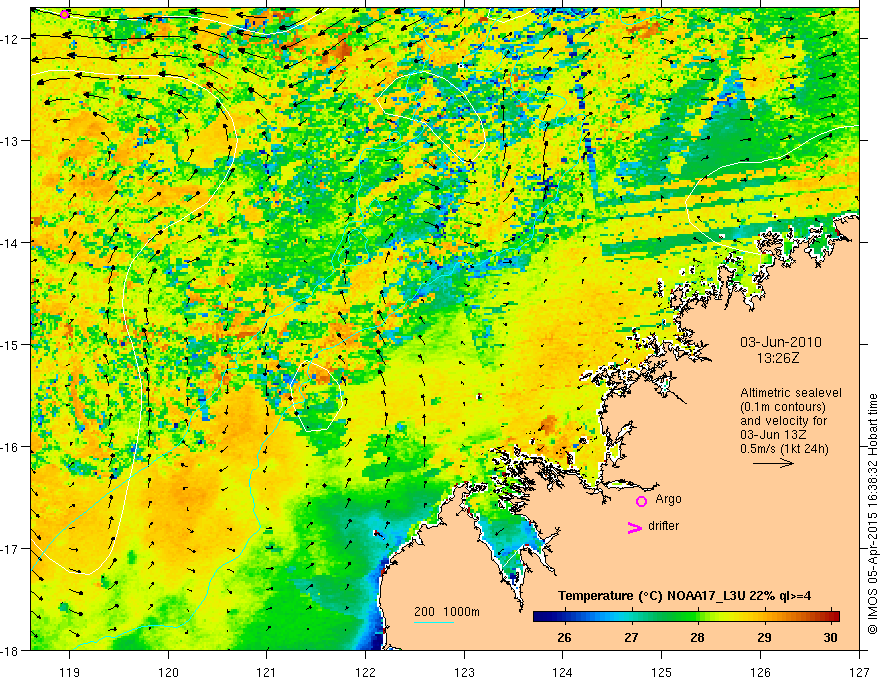Click the '-12' latitude axis label
The image size is (880, 680).
click(x=11, y=39)
